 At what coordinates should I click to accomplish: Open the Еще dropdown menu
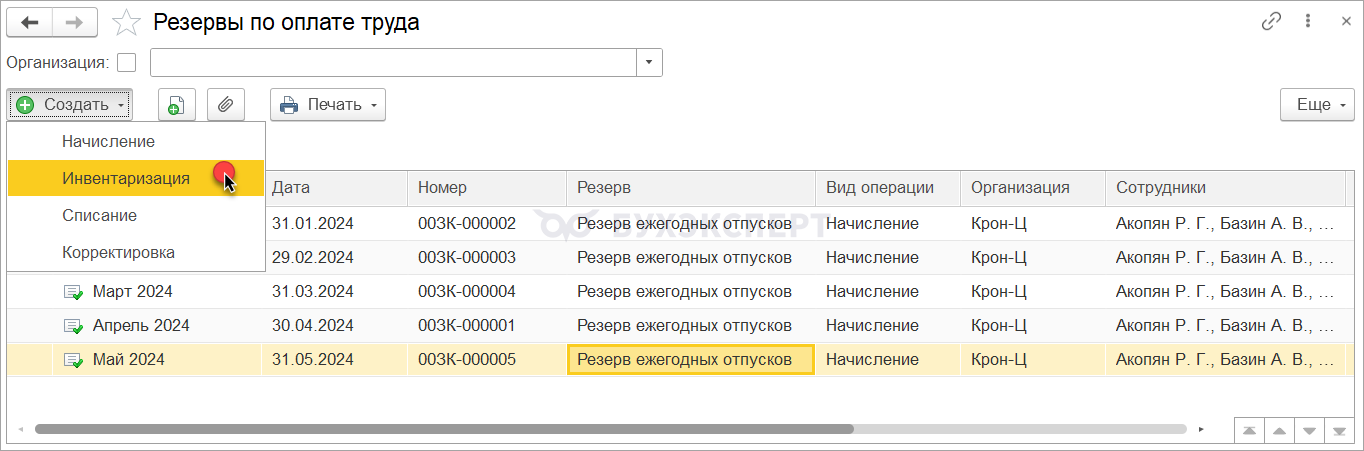point(1317,105)
